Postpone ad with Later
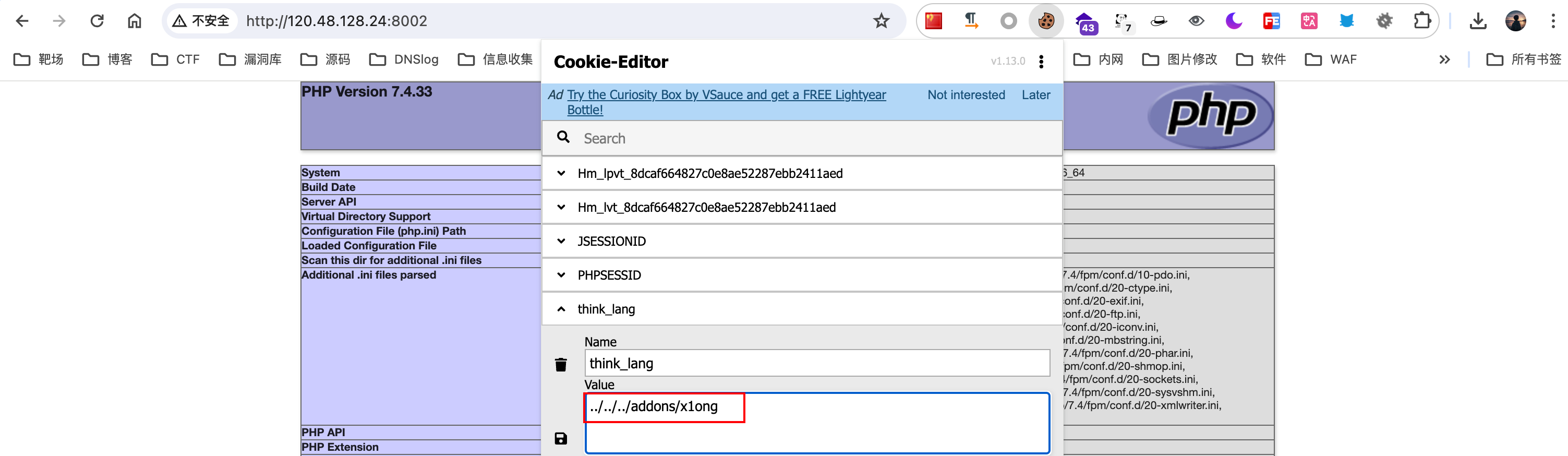1568x456 pixels. (x=1036, y=95)
